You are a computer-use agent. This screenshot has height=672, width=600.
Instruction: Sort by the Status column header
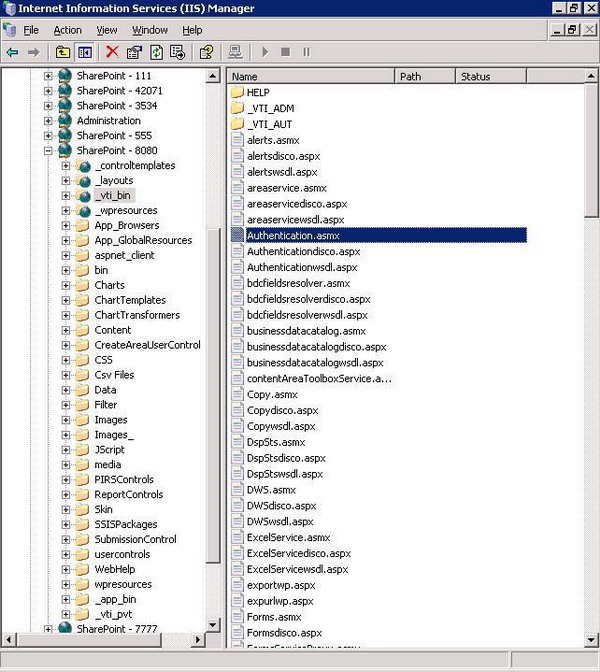tap(491, 76)
